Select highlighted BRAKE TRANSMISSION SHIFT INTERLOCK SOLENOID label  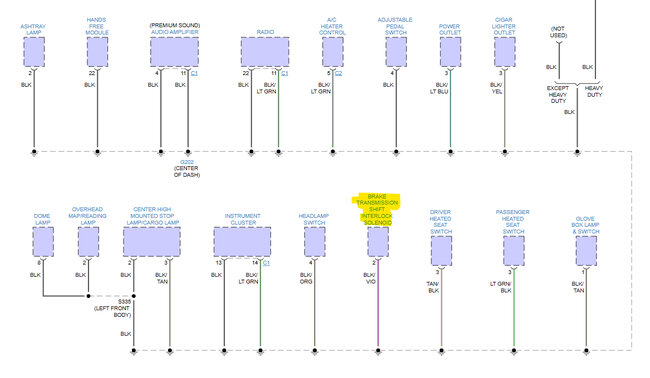pyautogui.click(x=377, y=209)
